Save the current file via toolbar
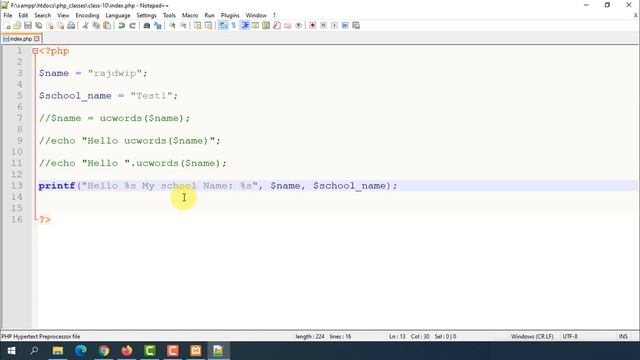Screen dimensions: 640x360 [x=28, y=25]
